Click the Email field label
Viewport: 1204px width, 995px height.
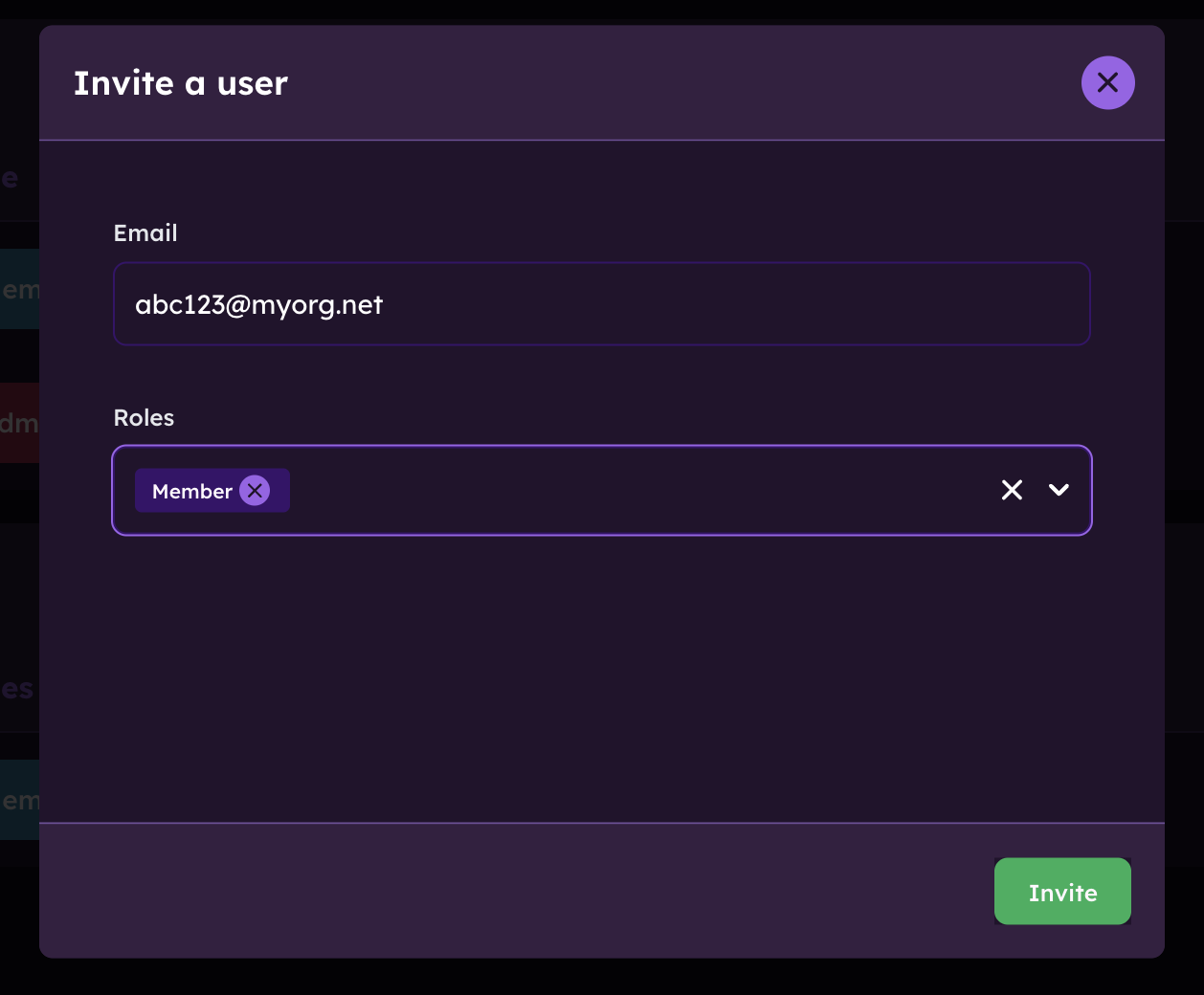(145, 233)
